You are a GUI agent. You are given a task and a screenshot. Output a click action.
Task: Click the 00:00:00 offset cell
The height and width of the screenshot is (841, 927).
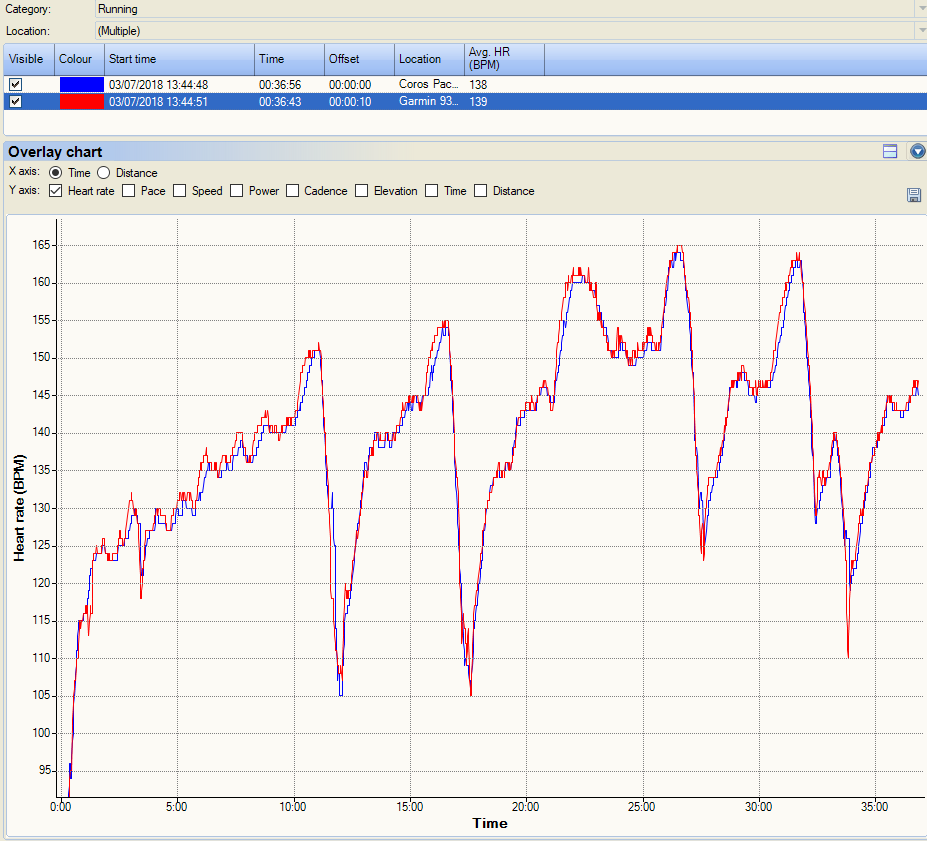click(350, 85)
